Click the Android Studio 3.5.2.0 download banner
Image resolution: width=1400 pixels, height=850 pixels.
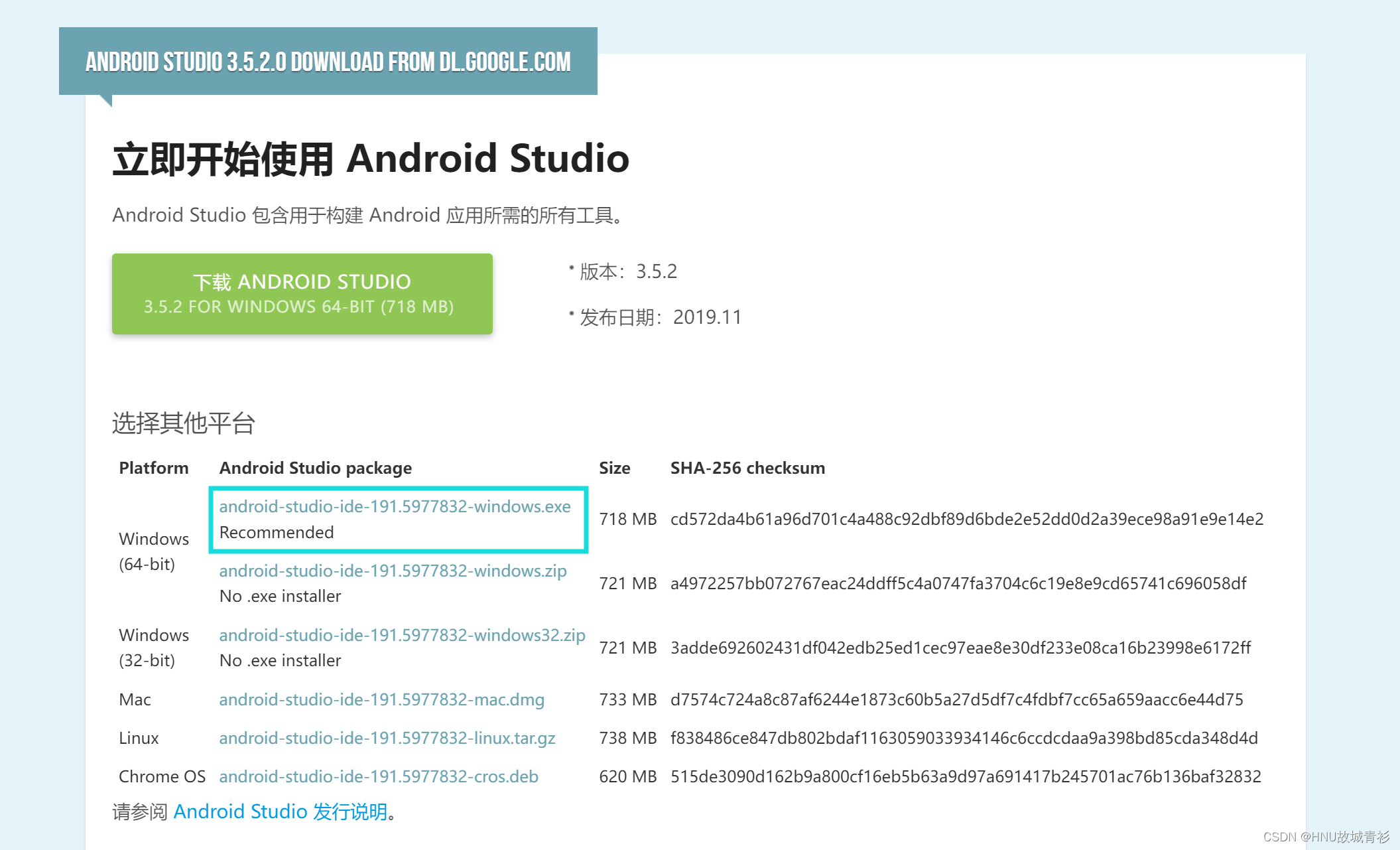(x=328, y=62)
